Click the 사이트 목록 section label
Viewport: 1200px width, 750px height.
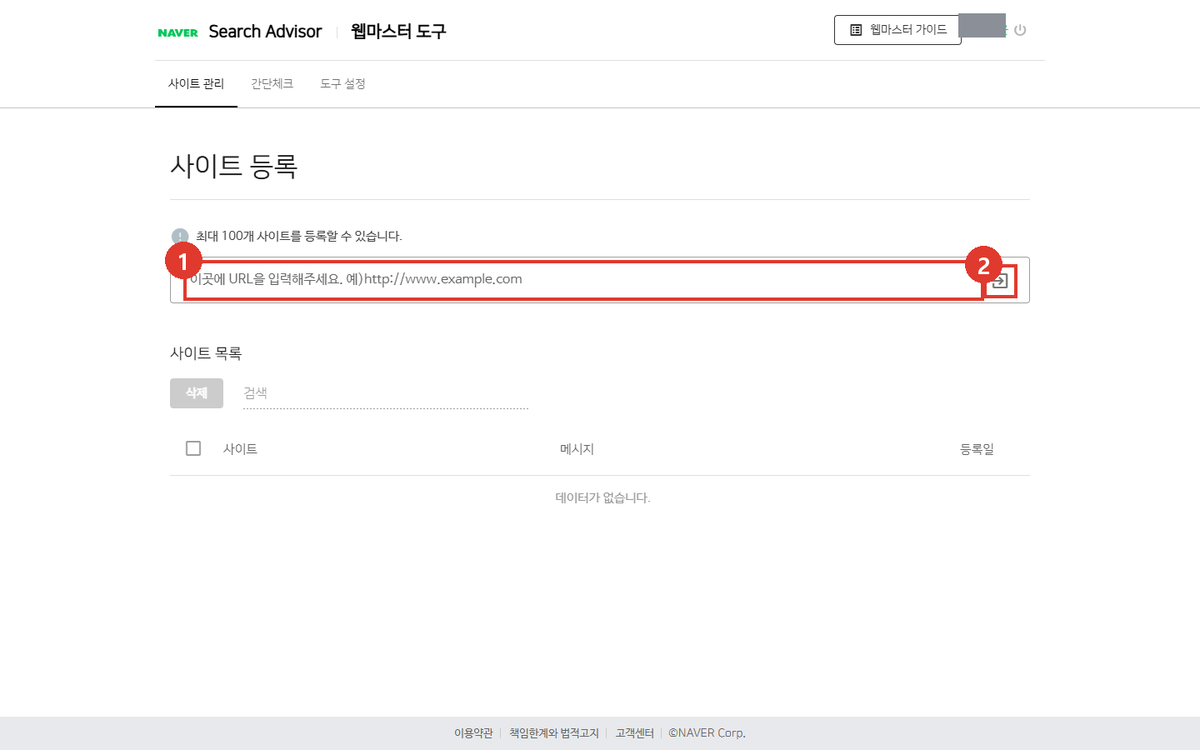click(206, 353)
